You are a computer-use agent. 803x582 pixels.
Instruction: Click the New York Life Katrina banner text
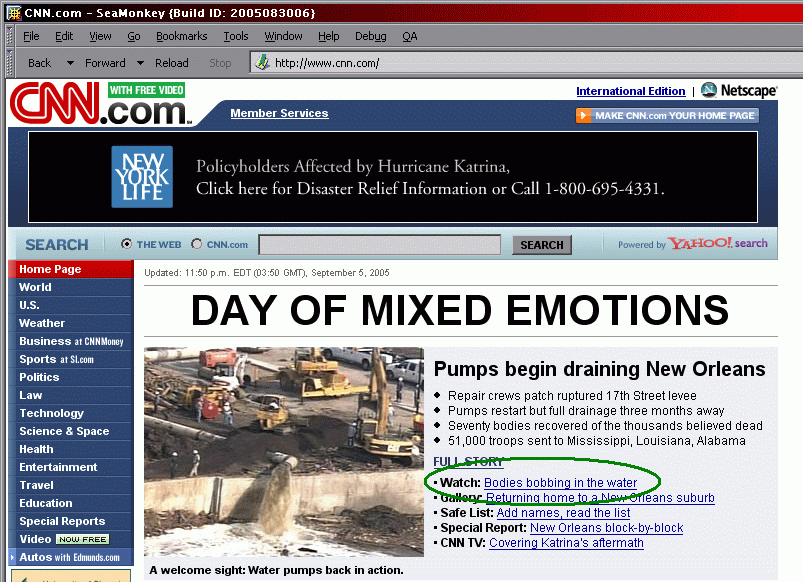(430, 177)
